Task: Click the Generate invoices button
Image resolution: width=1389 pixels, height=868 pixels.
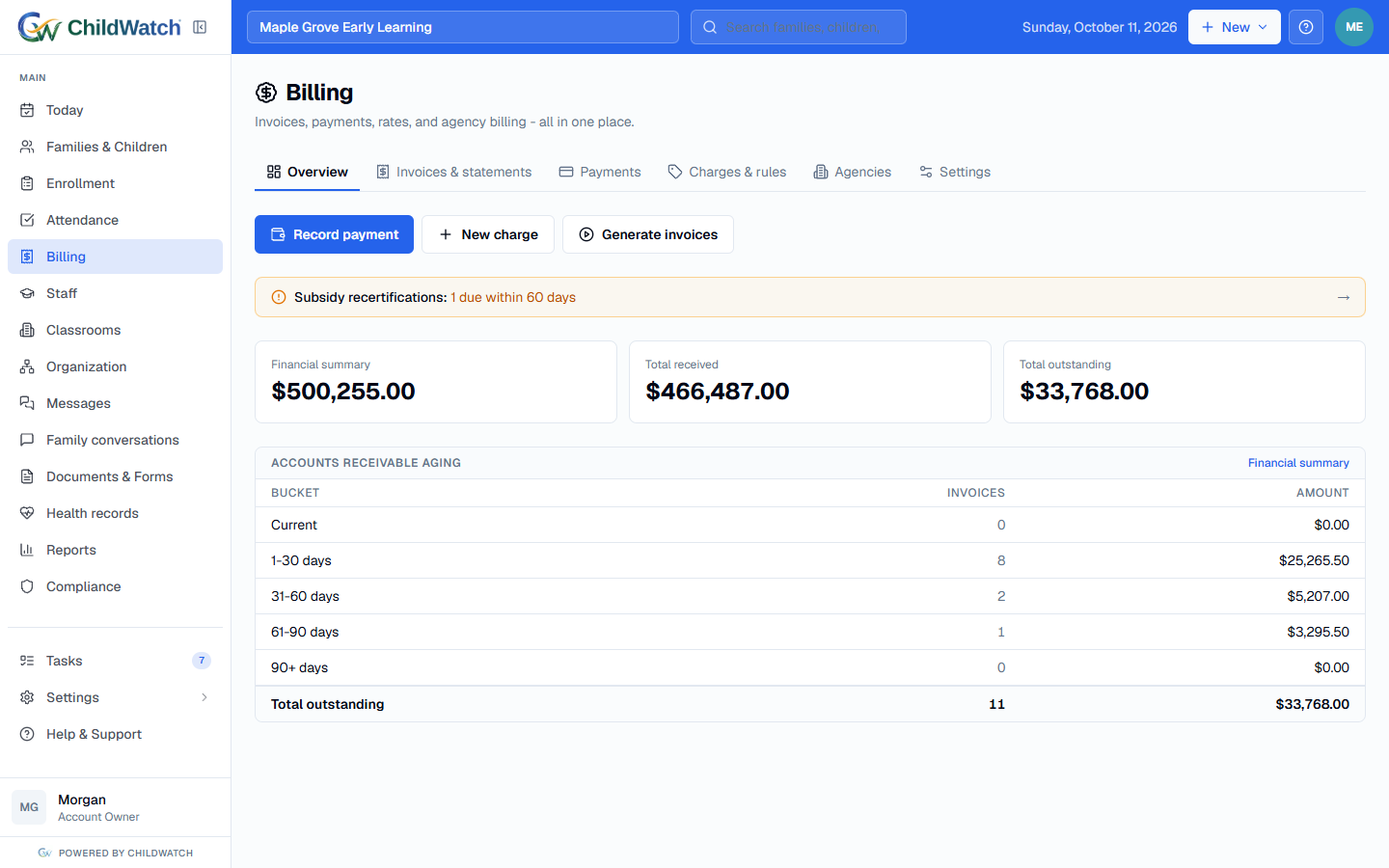Action: [648, 234]
